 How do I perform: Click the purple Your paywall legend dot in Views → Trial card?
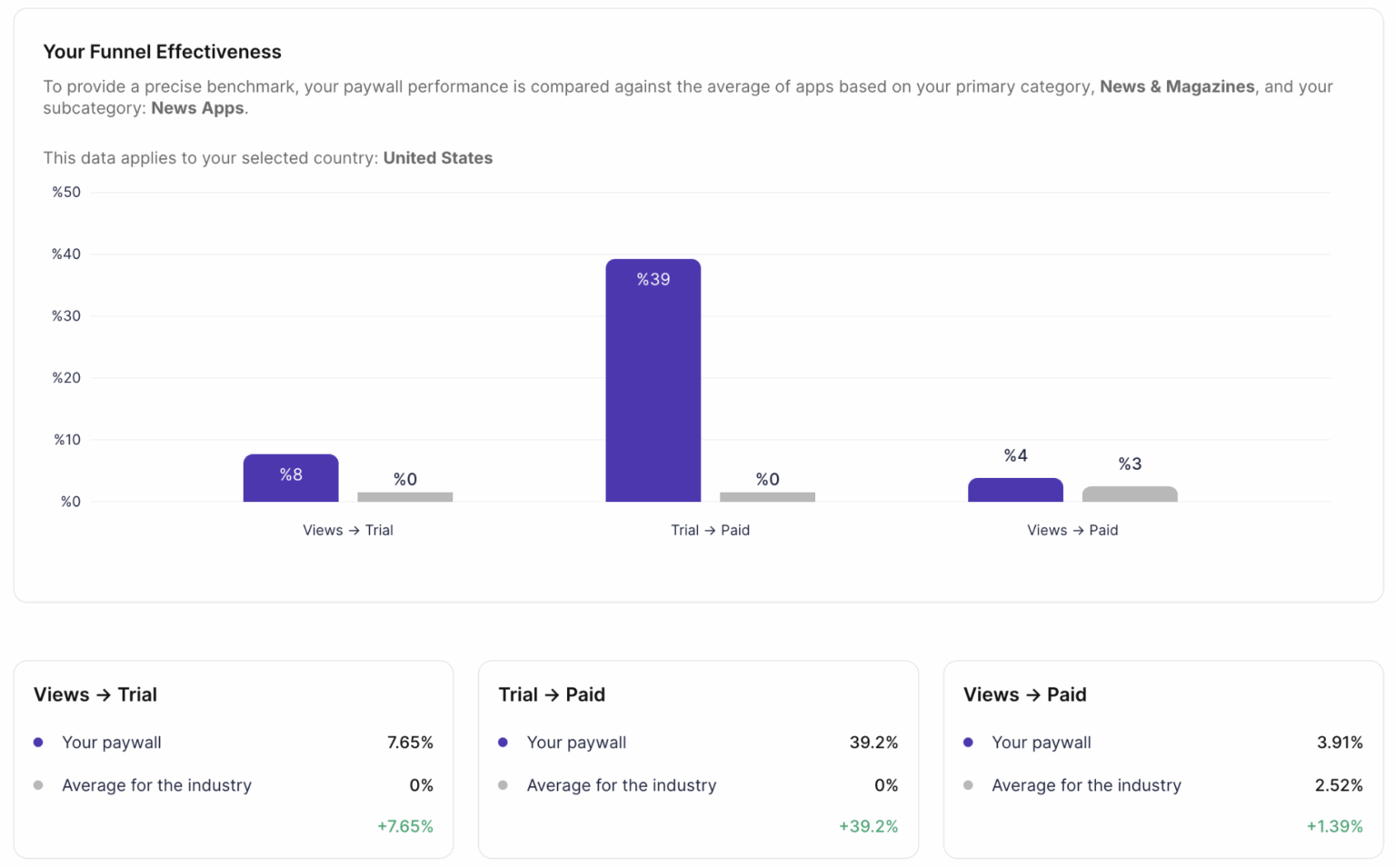37,743
